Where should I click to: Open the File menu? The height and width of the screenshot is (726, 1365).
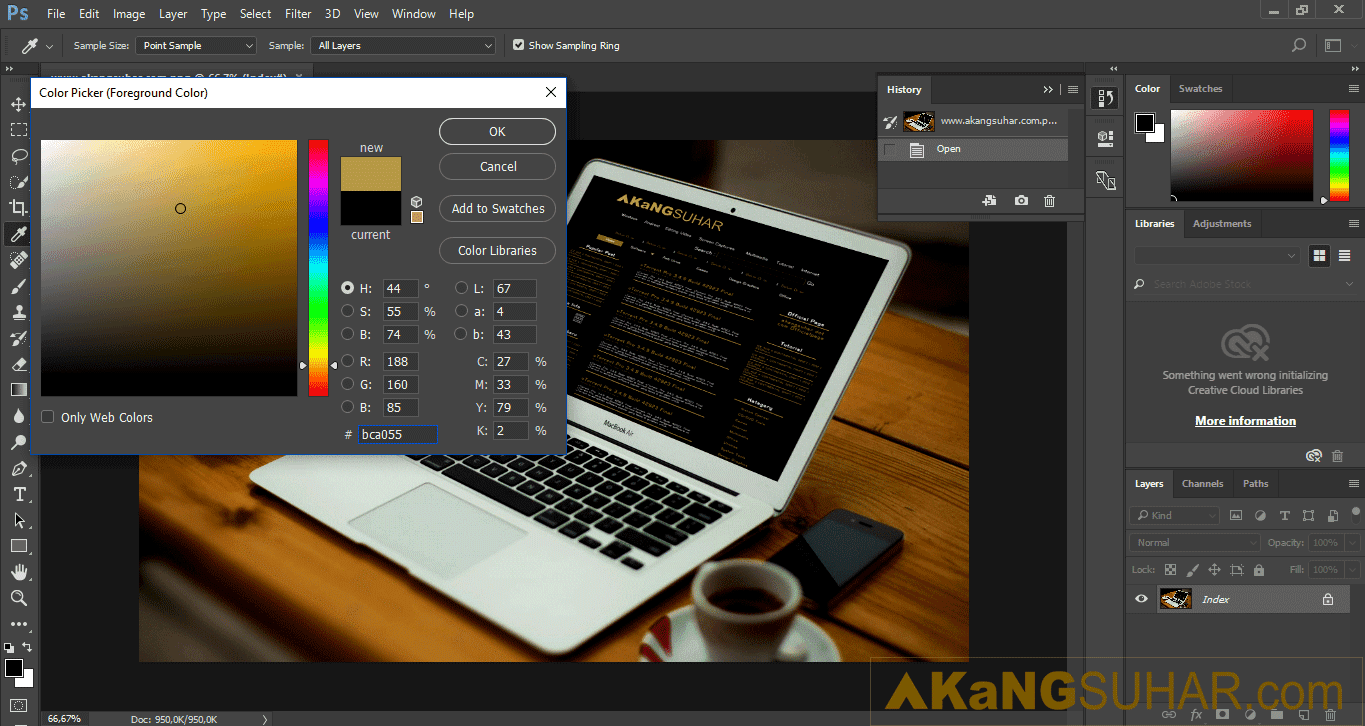pyautogui.click(x=56, y=14)
